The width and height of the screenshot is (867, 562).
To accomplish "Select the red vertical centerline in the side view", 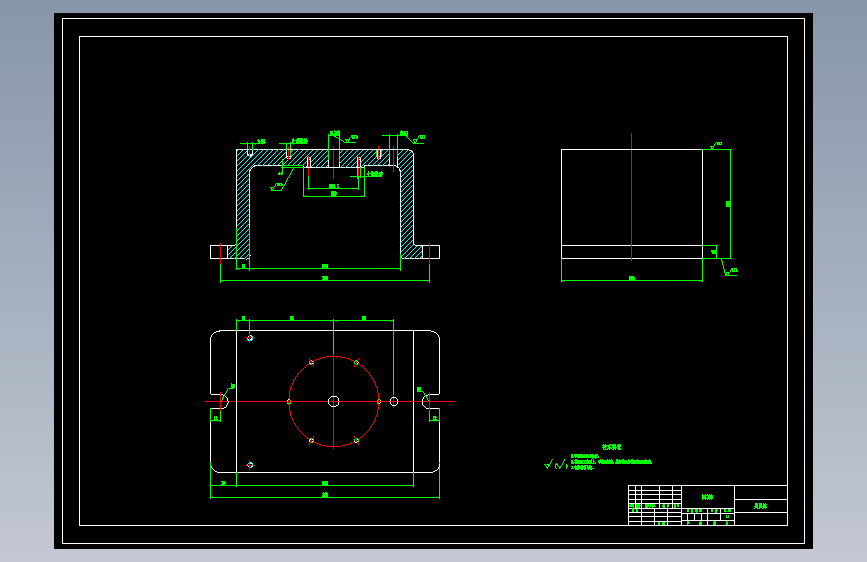I will click(x=631, y=196).
